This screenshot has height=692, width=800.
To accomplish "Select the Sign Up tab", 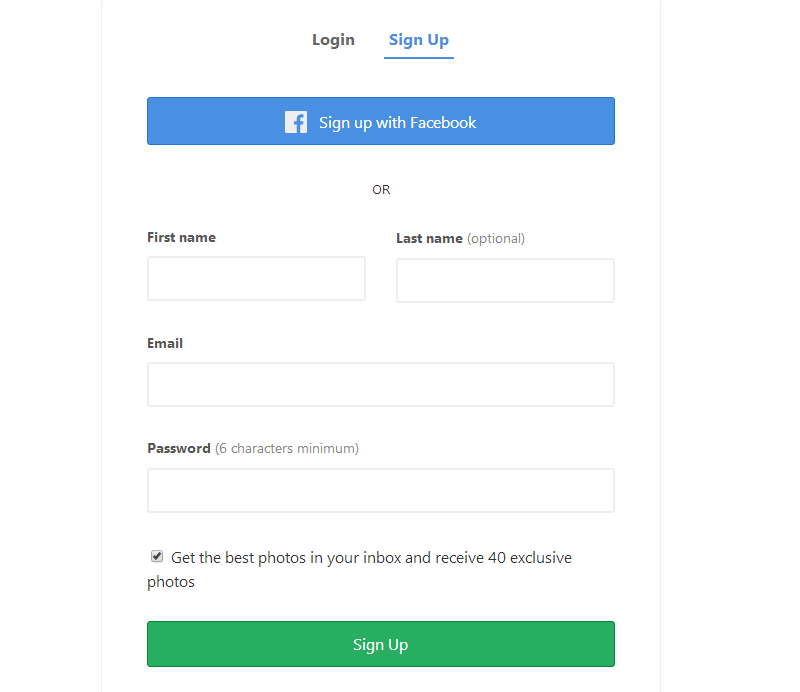I will click(x=419, y=40).
